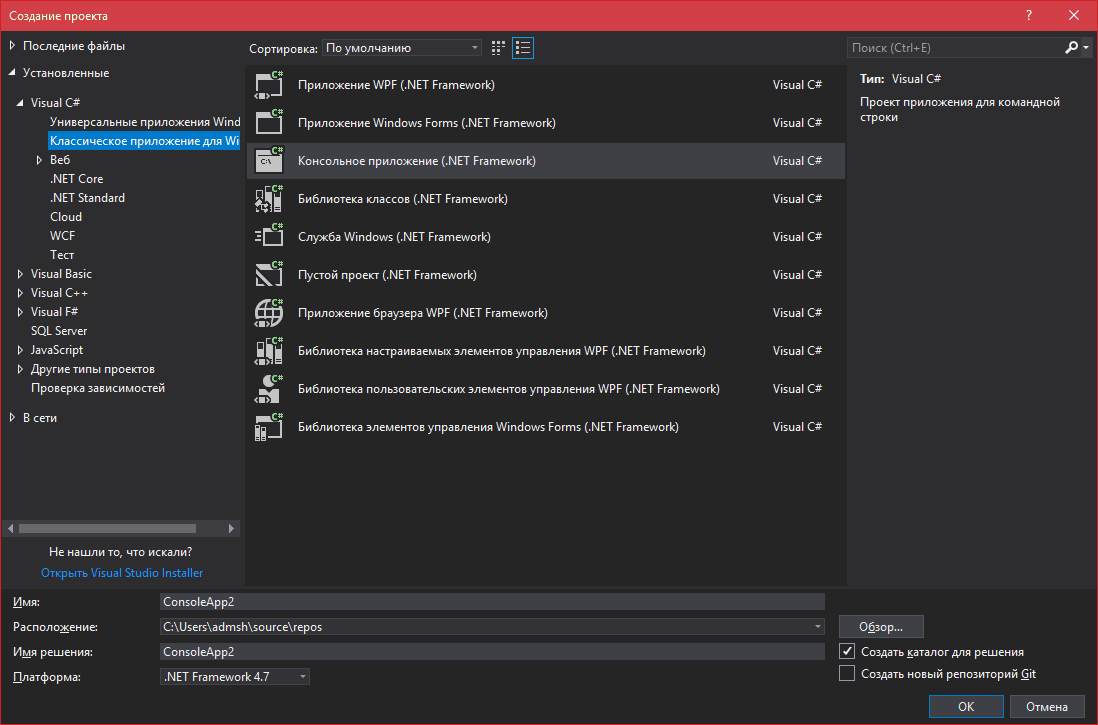Expand the Visual C++ node

coord(20,293)
